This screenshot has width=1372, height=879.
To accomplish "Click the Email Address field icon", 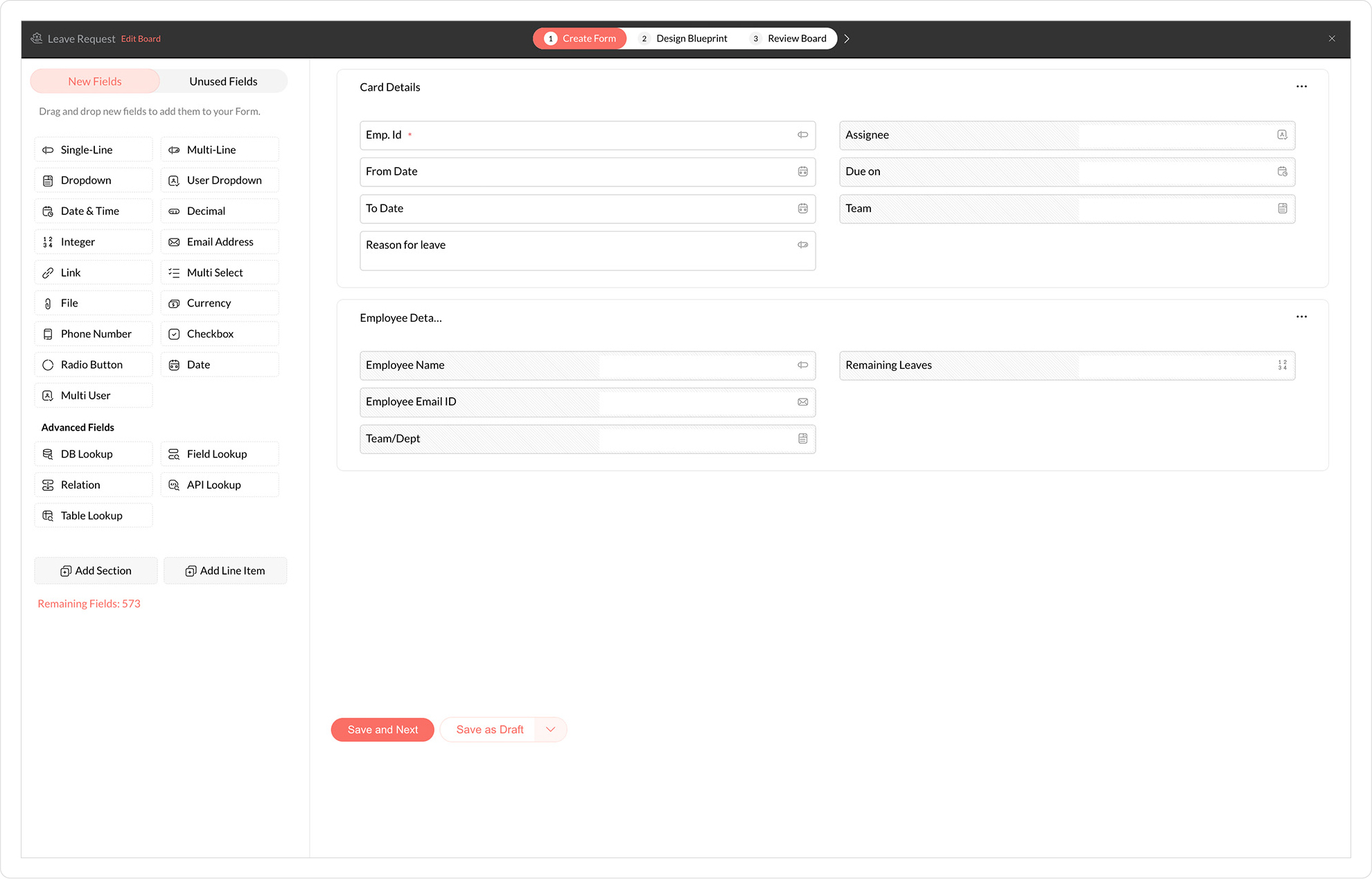I will pyautogui.click(x=174, y=242).
